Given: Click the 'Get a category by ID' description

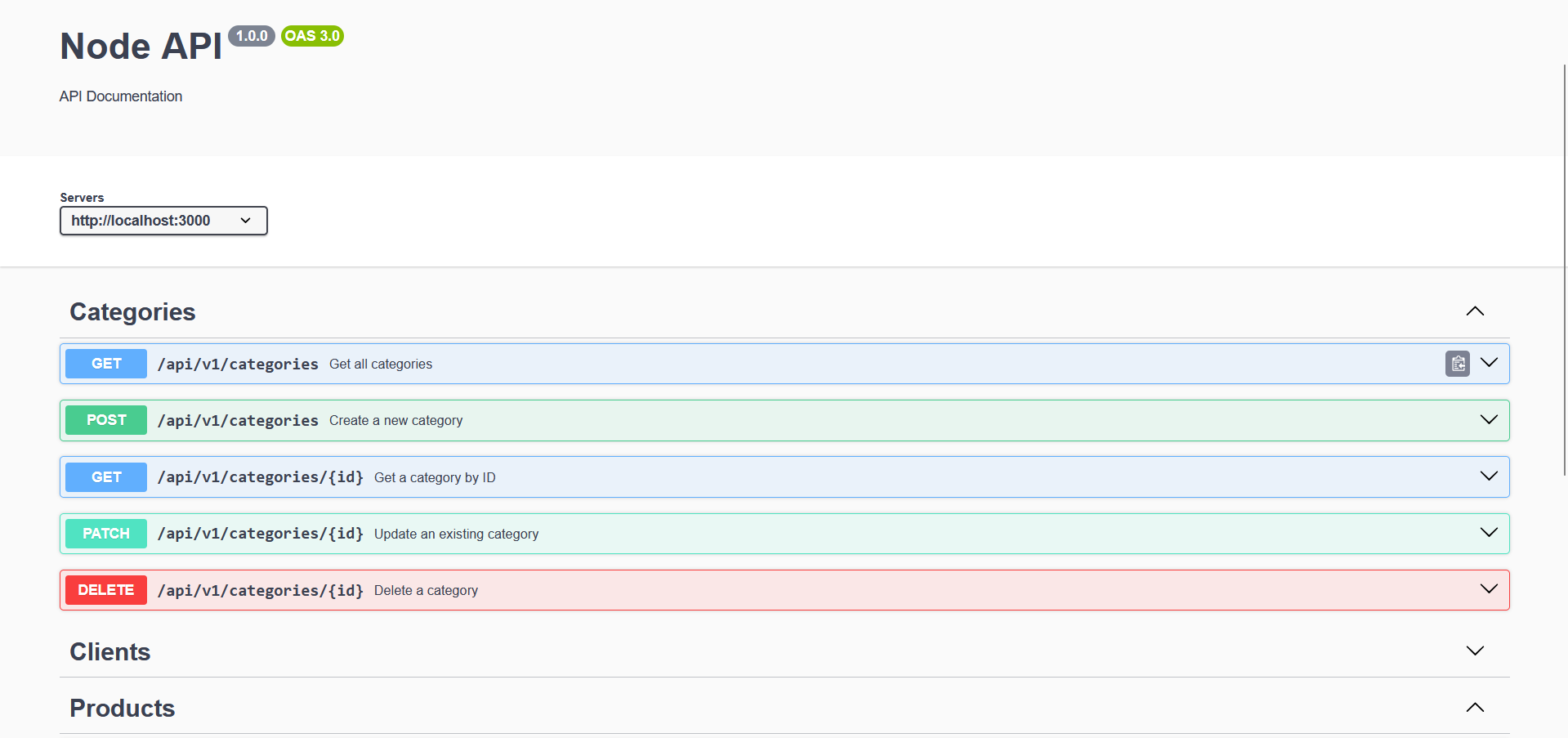Looking at the screenshot, I should (x=435, y=478).
